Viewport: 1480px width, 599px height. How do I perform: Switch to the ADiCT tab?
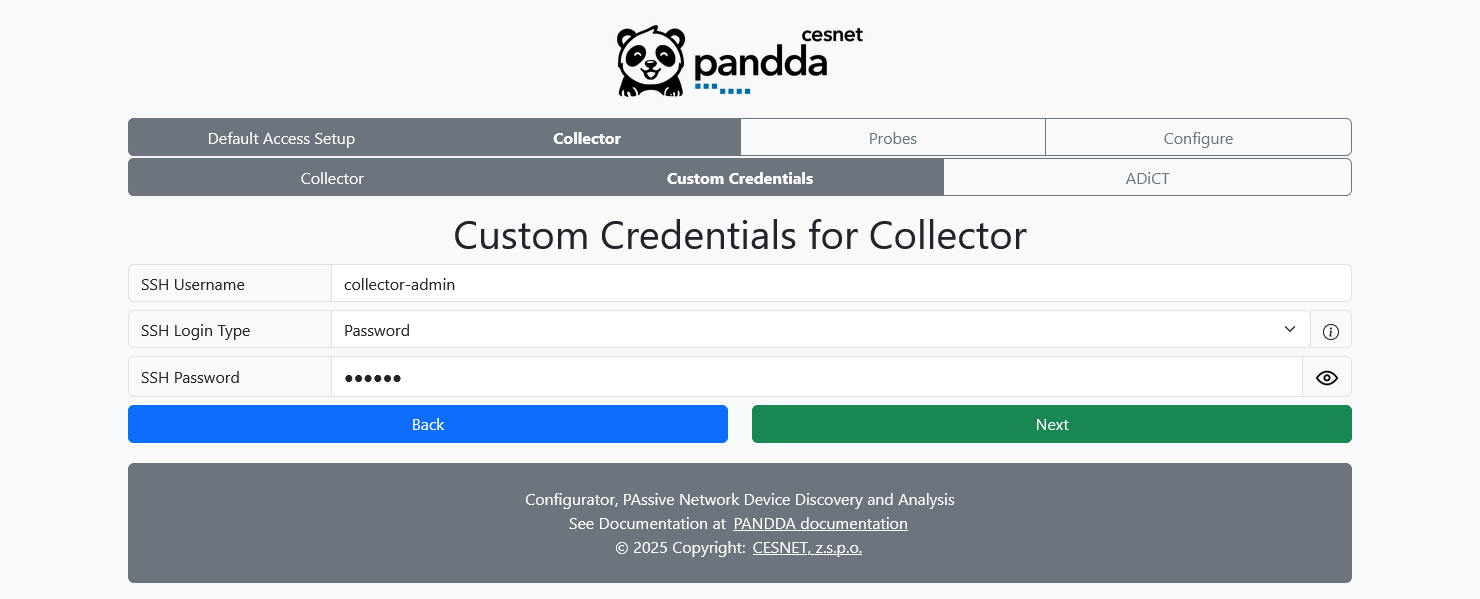(1147, 177)
